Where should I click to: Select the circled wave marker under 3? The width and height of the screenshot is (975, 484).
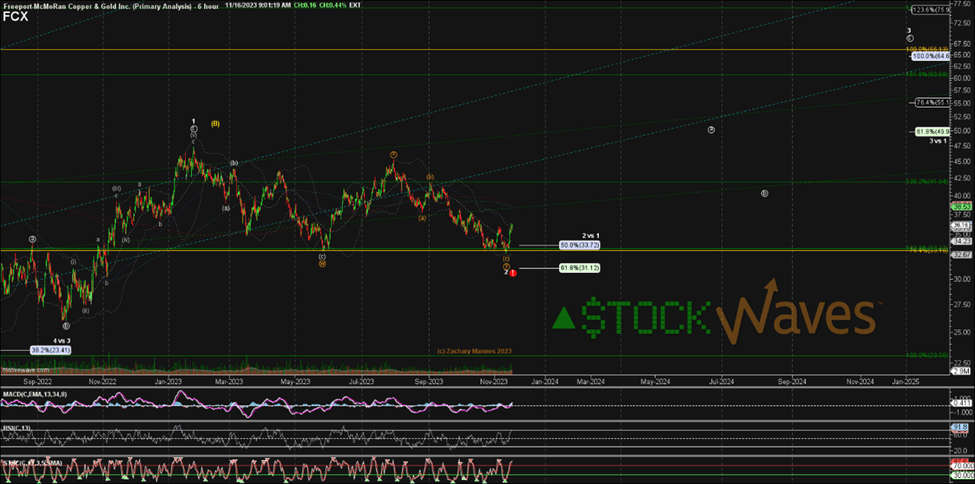(x=910, y=38)
